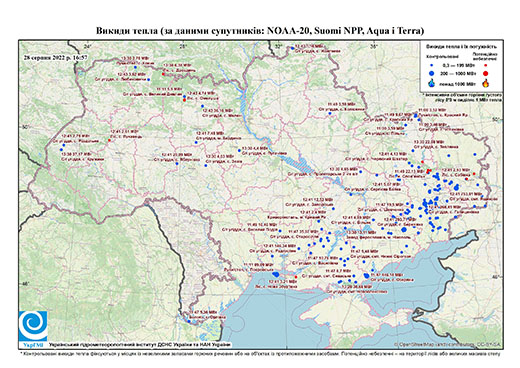The width and height of the screenshot is (520, 368).
Task: Click large blue heat marker on Azov coast
Action: coord(367,276)
